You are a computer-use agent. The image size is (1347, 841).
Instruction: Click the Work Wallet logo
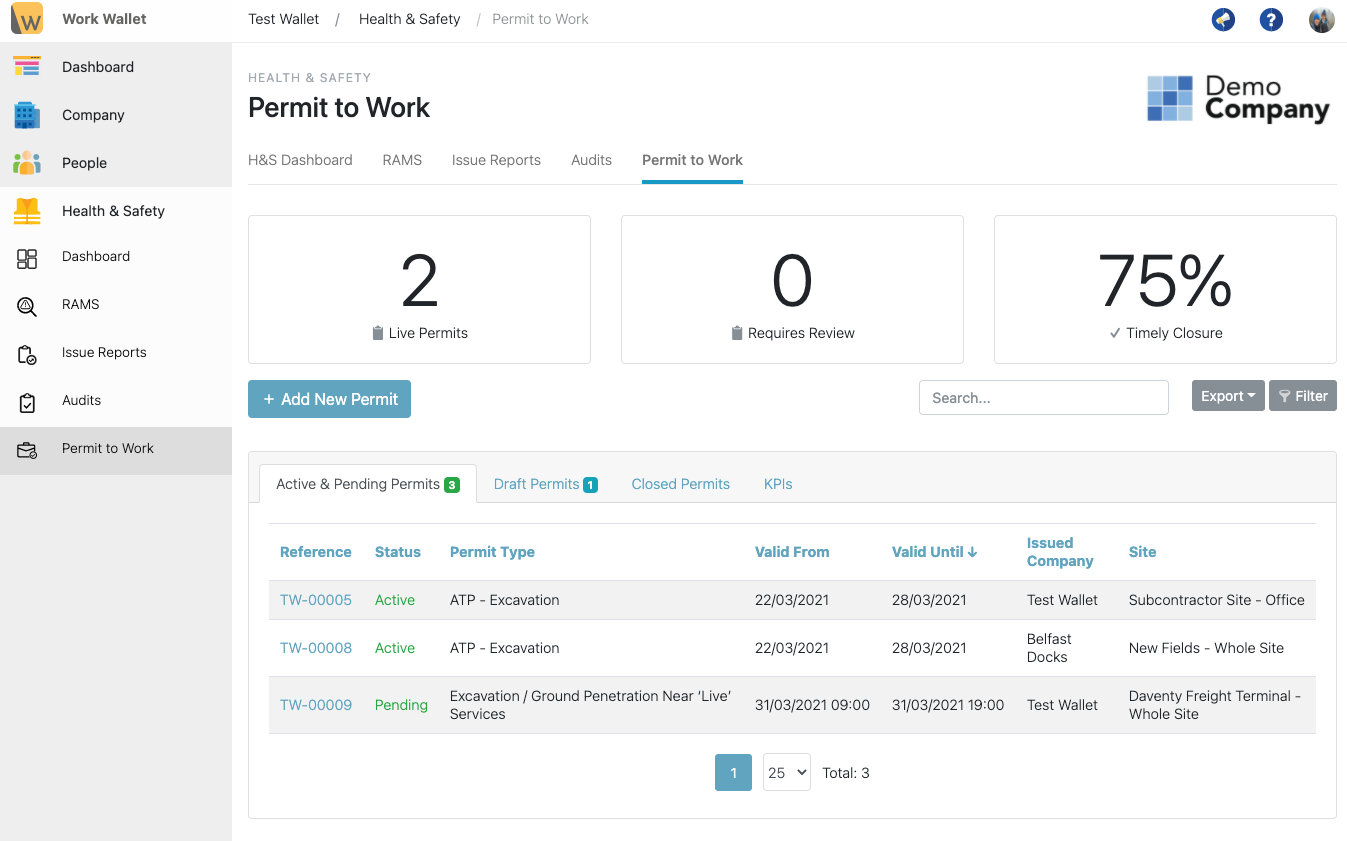pos(27,18)
